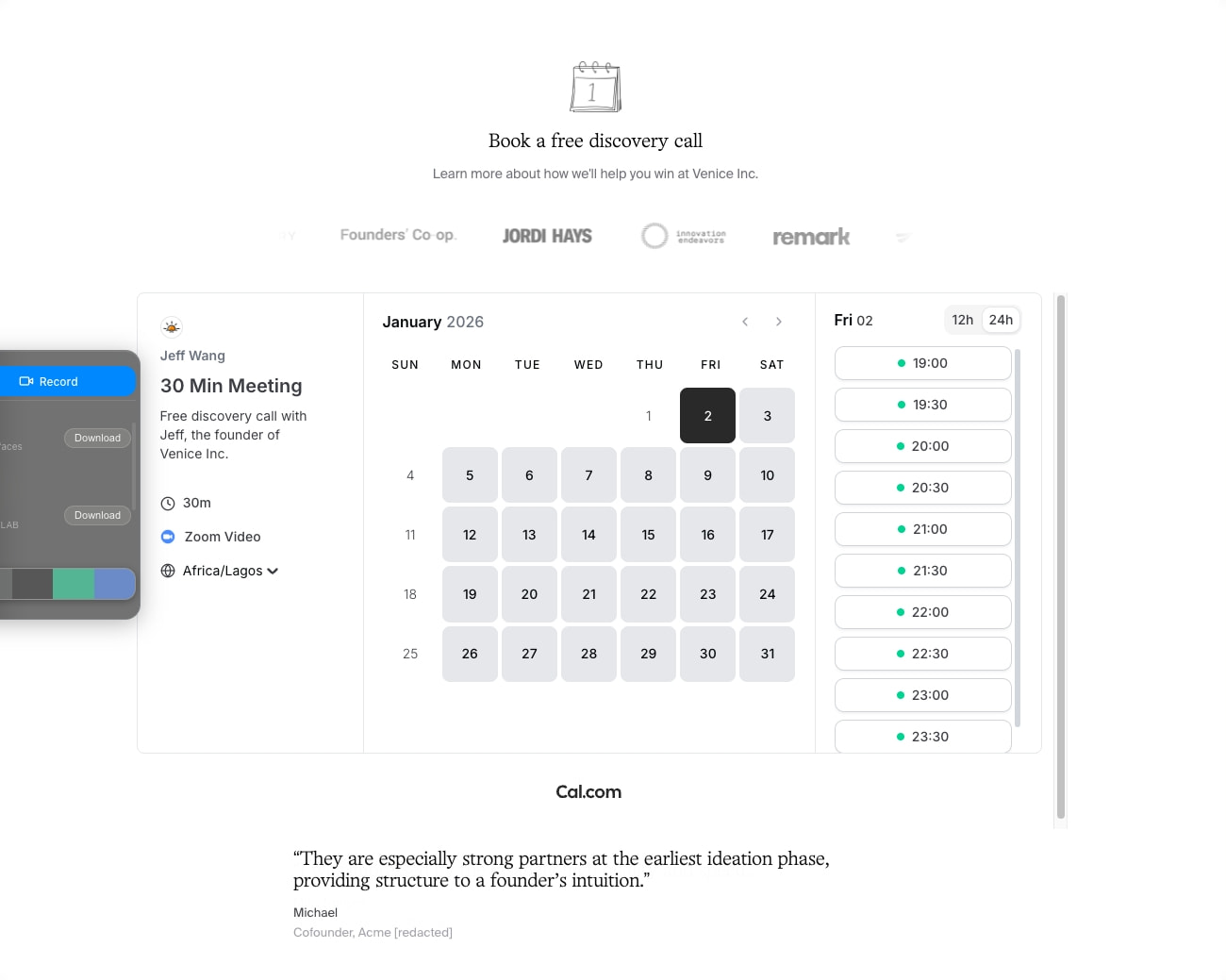Click the time slots list scrollbar

coord(1018,538)
